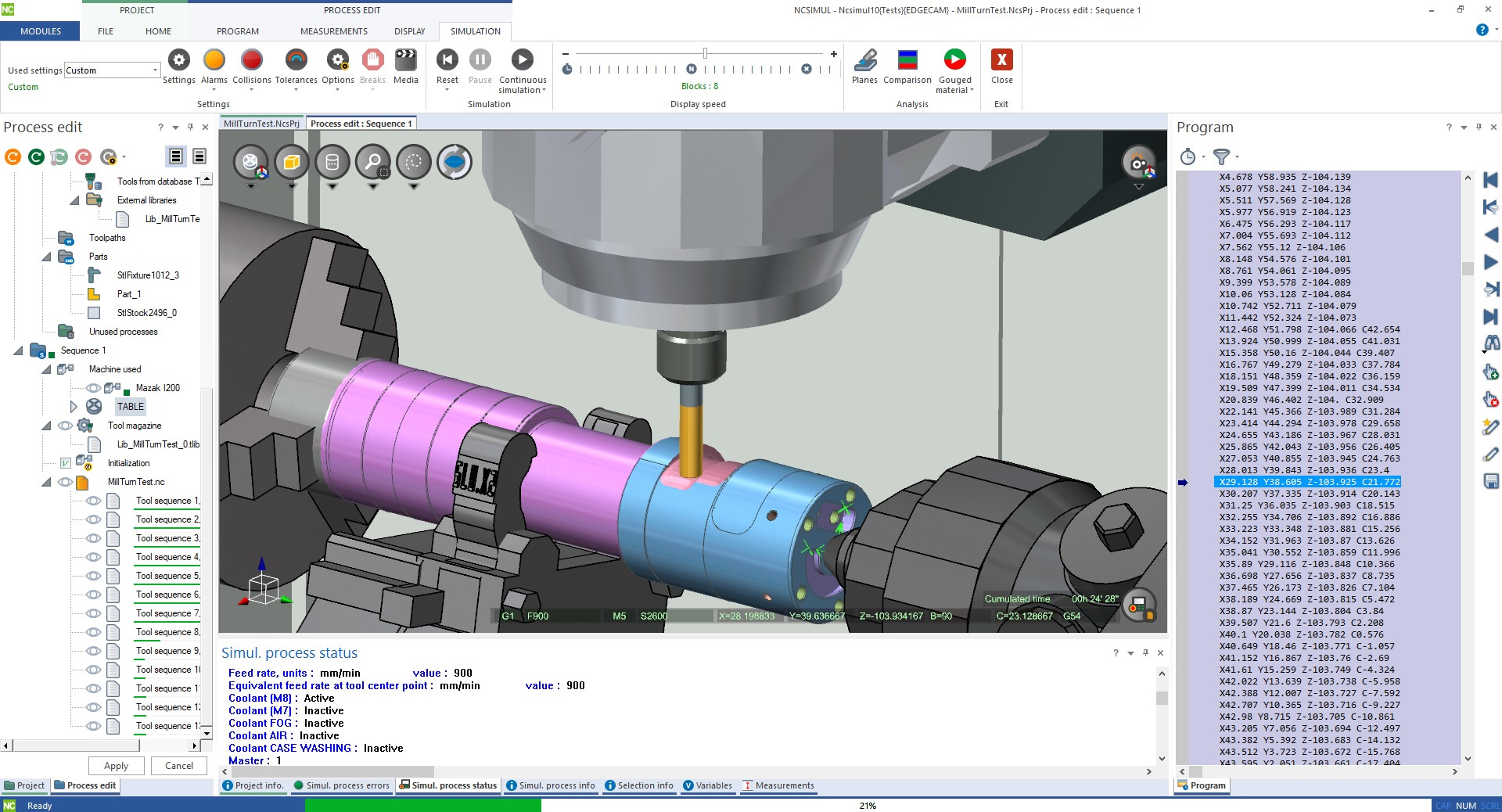Collapse the Sequence 1 tree node
This screenshot has width=1502, height=812.
click(18, 350)
